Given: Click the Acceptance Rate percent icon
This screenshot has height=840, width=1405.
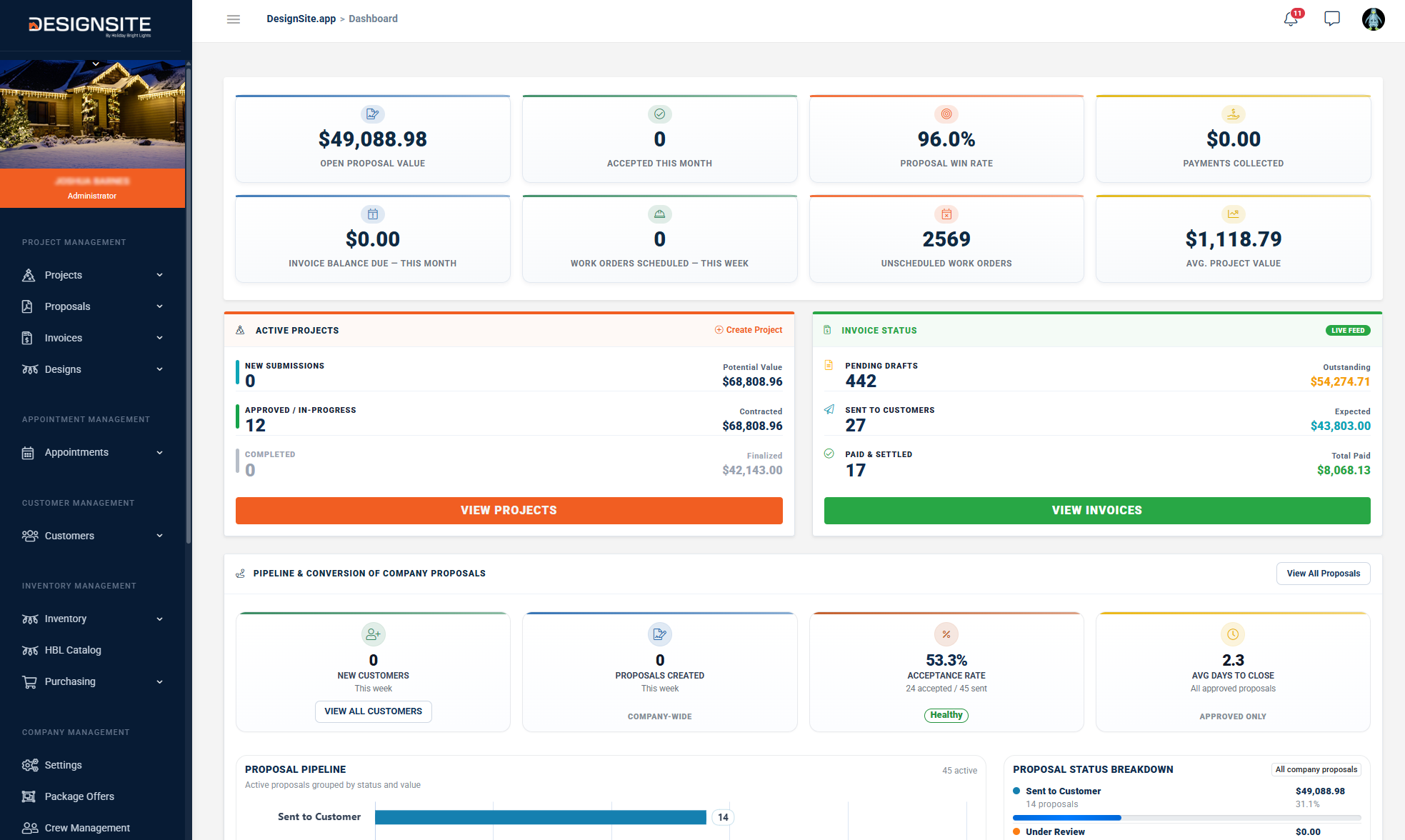Looking at the screenshot, I should coord(946,634).
